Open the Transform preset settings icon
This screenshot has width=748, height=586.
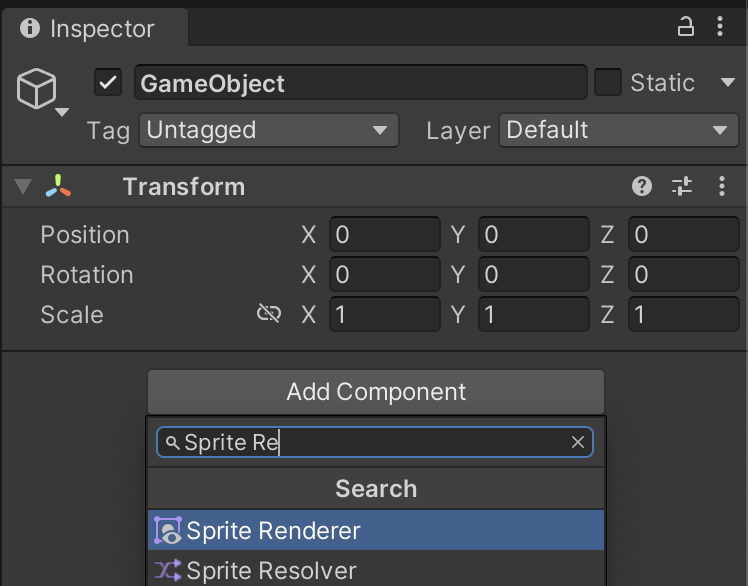pos(682,186)
